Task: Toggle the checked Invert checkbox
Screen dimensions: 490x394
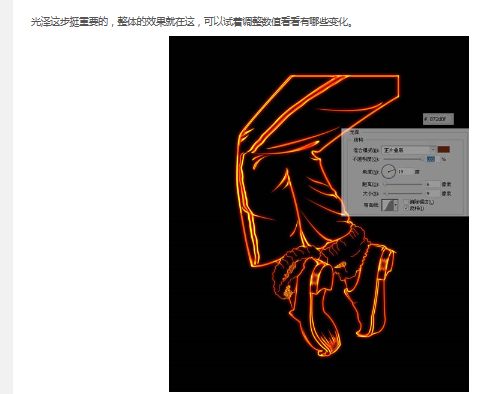Action: (406, 208)
